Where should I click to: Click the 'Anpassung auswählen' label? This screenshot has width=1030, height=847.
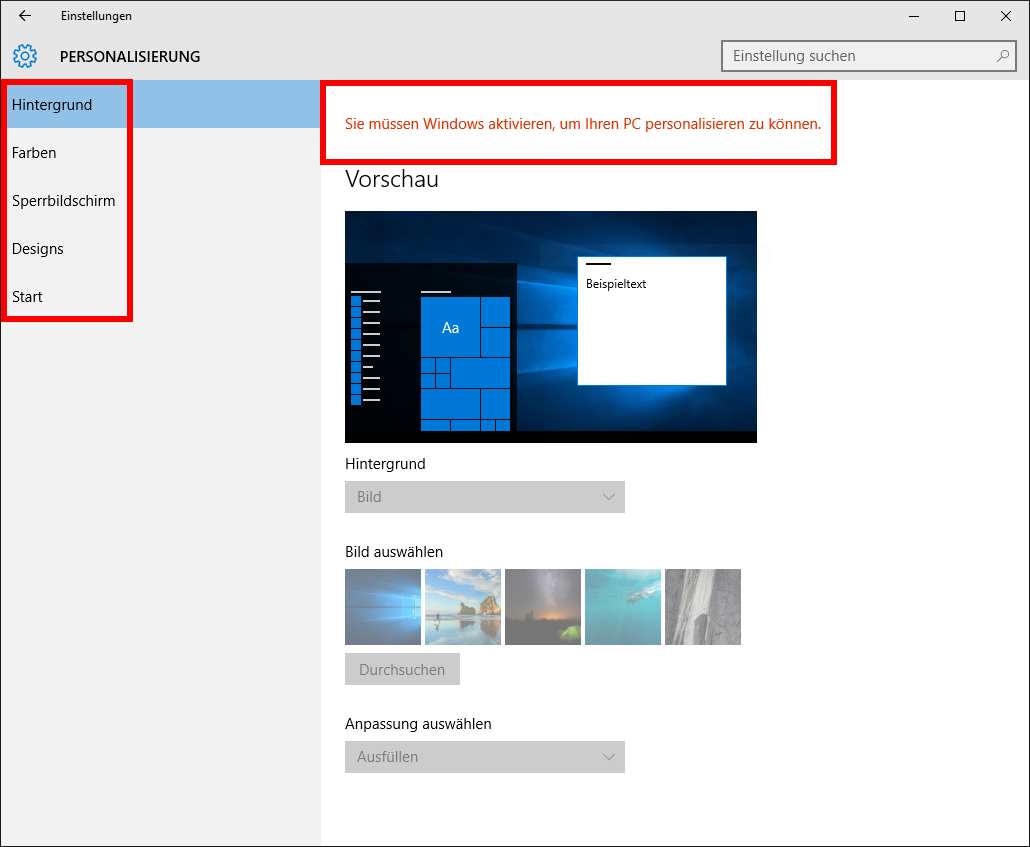coord(418,723)
